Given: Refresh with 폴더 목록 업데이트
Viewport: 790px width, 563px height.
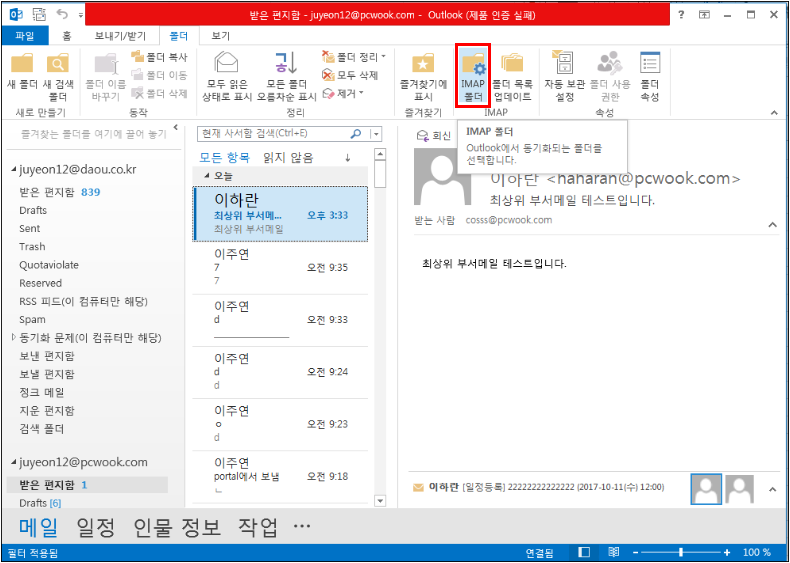Looking at the screenshot, I should (x=512, y=76).
